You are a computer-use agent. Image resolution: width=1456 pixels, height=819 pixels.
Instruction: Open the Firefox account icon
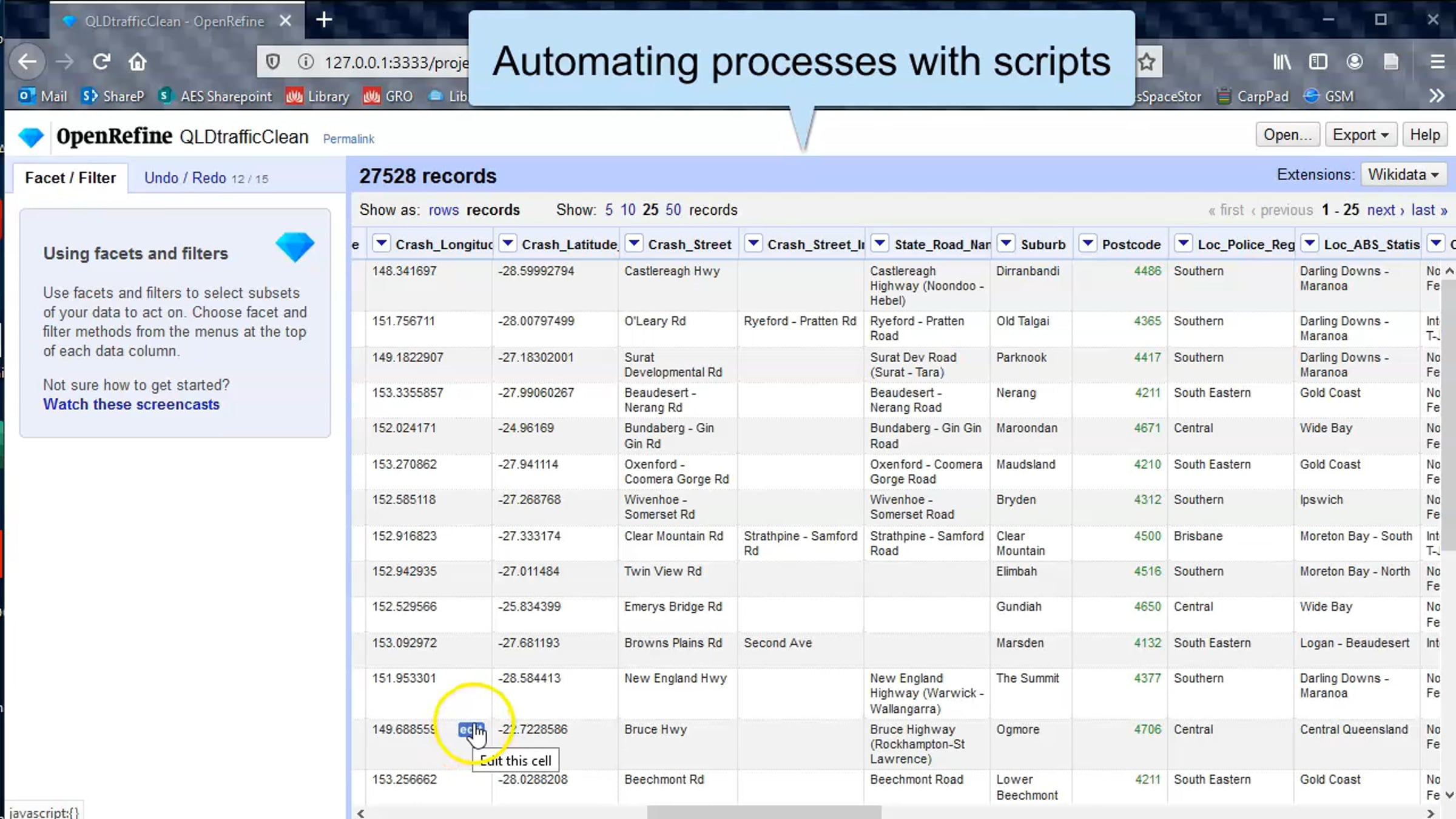[1354, 62]
